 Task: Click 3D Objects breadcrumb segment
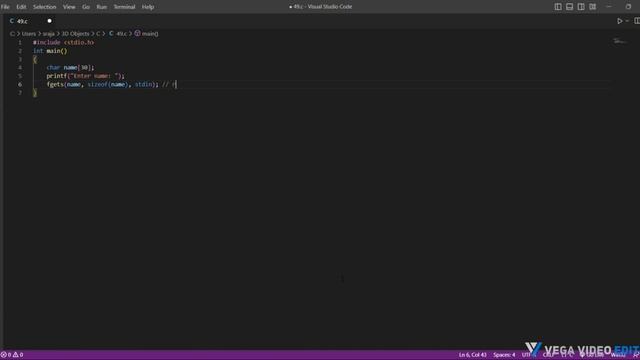click(75, 34)
